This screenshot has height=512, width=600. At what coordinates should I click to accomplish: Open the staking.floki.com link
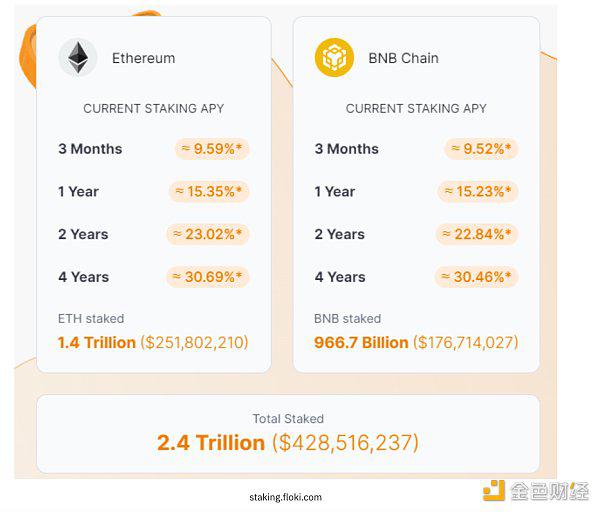click(285, 497)
